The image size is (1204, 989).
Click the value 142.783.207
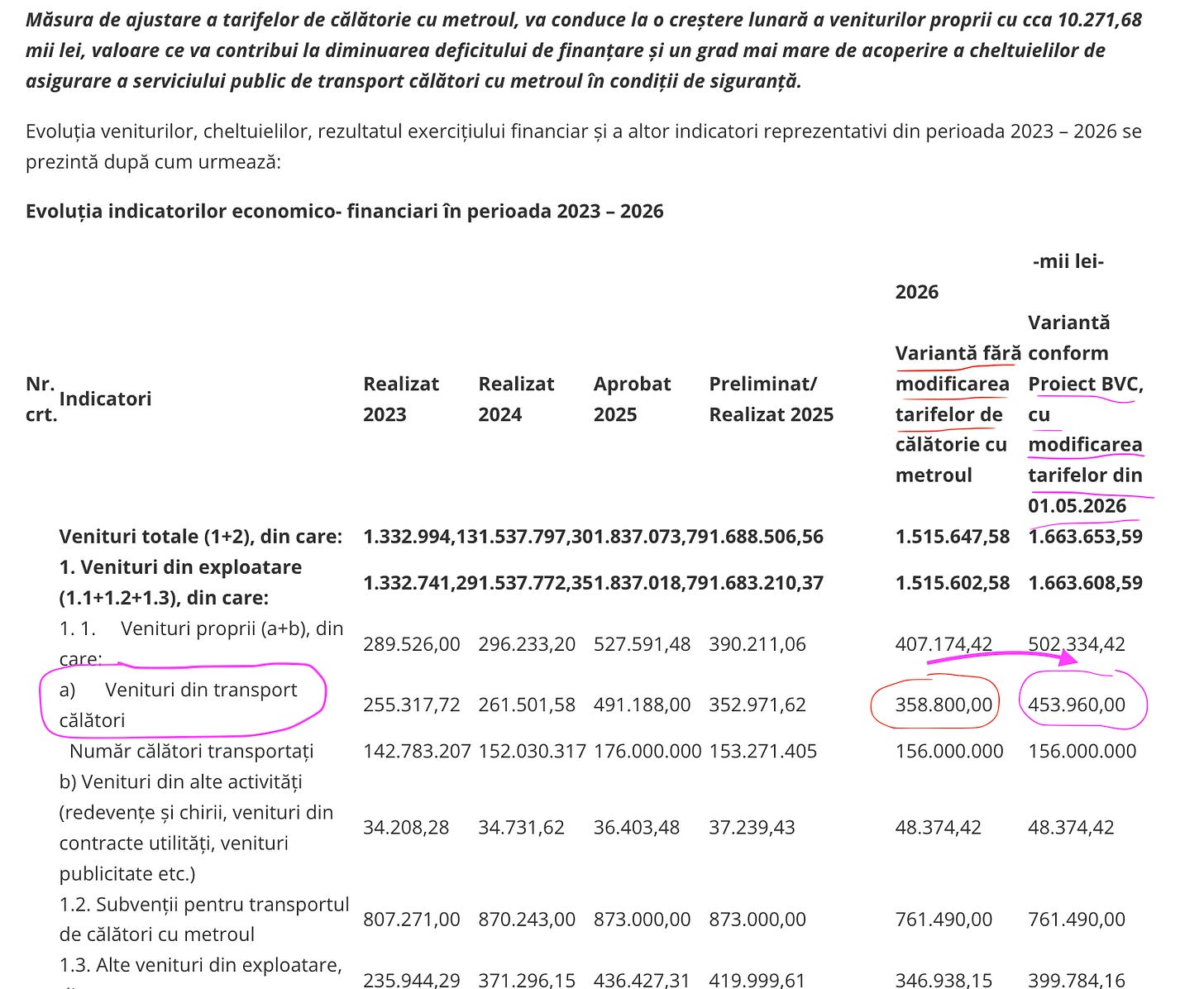coord(417,751)
